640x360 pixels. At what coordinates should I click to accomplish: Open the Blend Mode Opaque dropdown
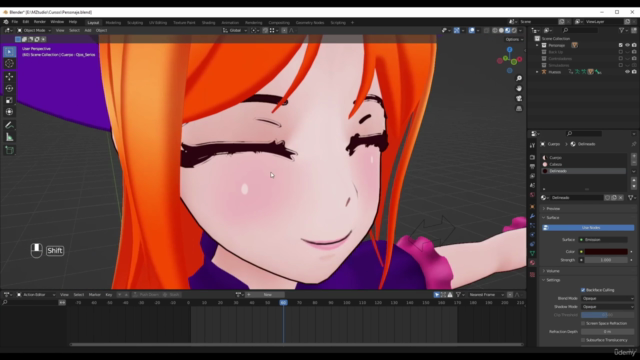click(607, 298)
